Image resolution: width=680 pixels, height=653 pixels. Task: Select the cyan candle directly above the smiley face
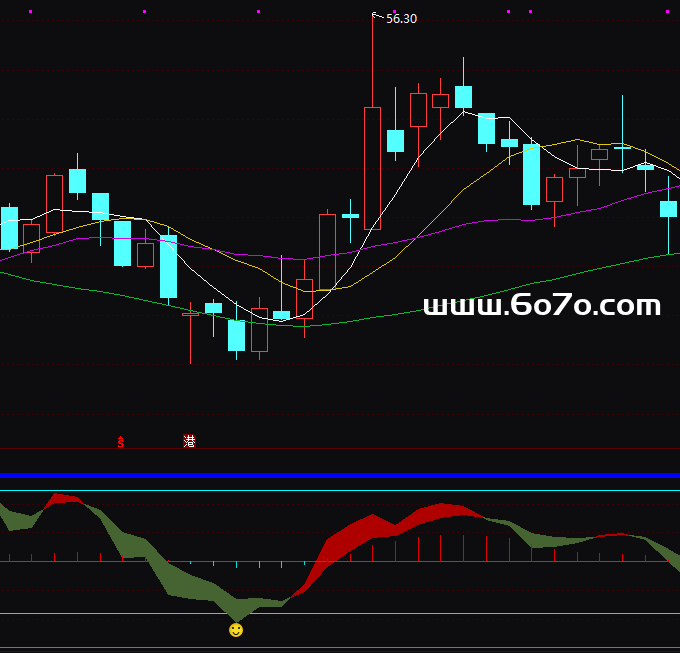[236, 335]
